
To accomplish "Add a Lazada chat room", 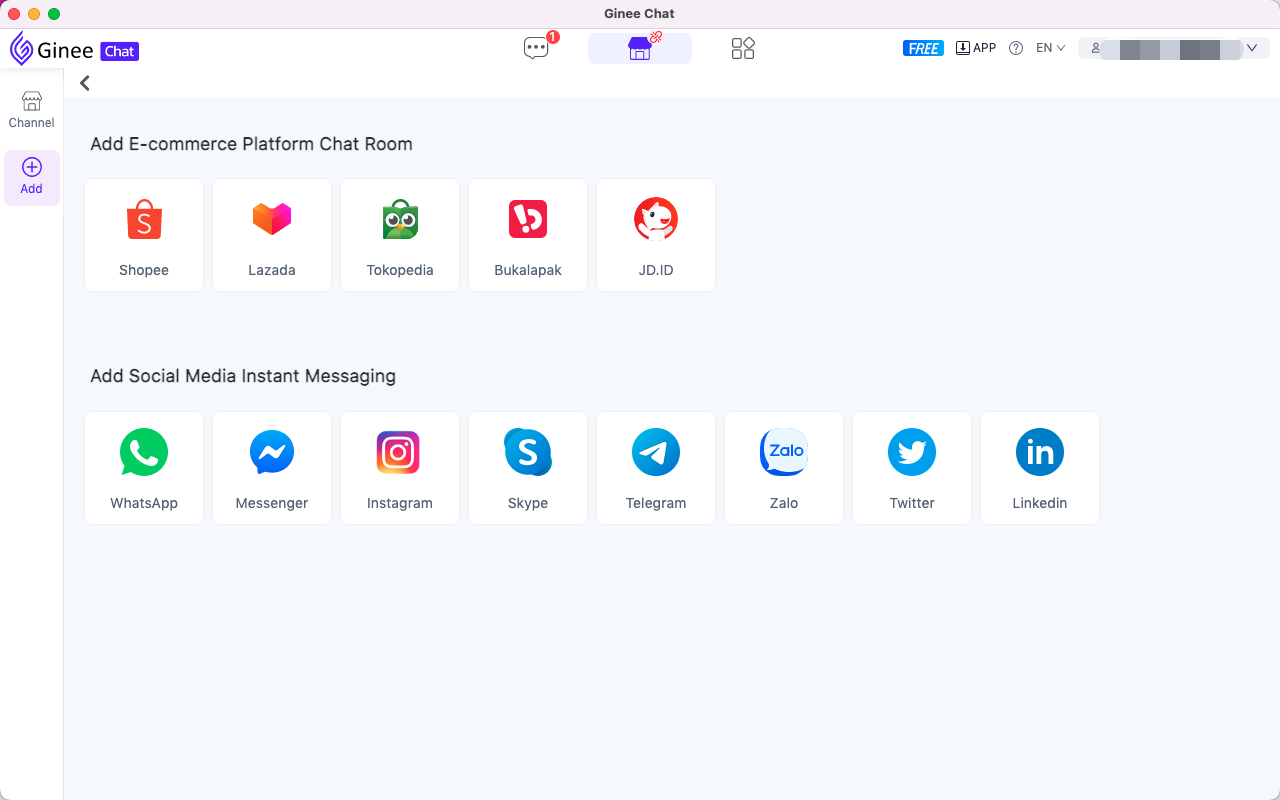I will (272, 235).
